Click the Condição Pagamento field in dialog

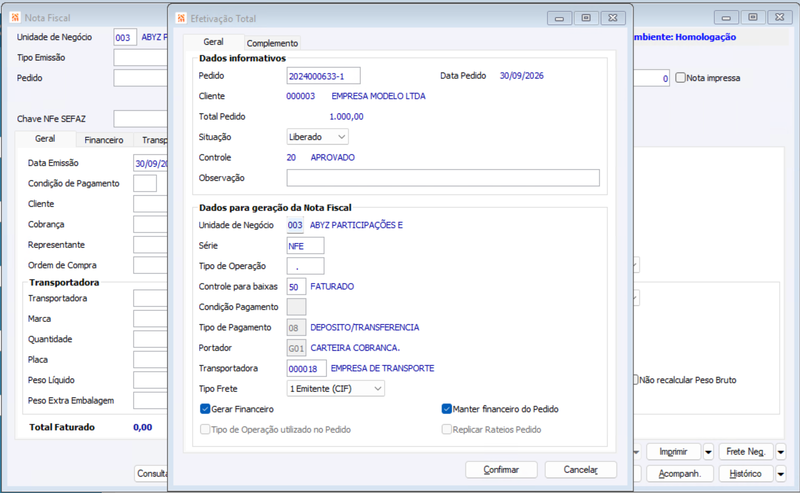point(296,307)
